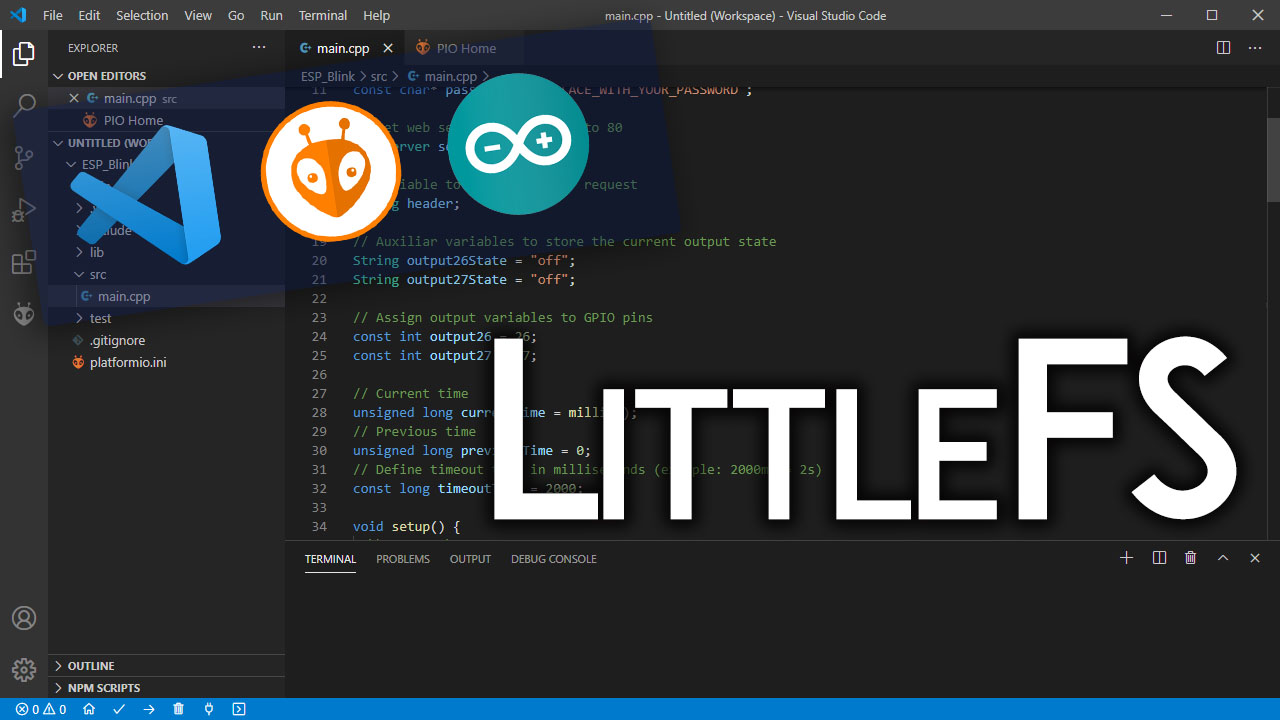The image size is (1280, 720).
Task: Open the Serial Monitor plug icon
Action: tap(209, 709)
